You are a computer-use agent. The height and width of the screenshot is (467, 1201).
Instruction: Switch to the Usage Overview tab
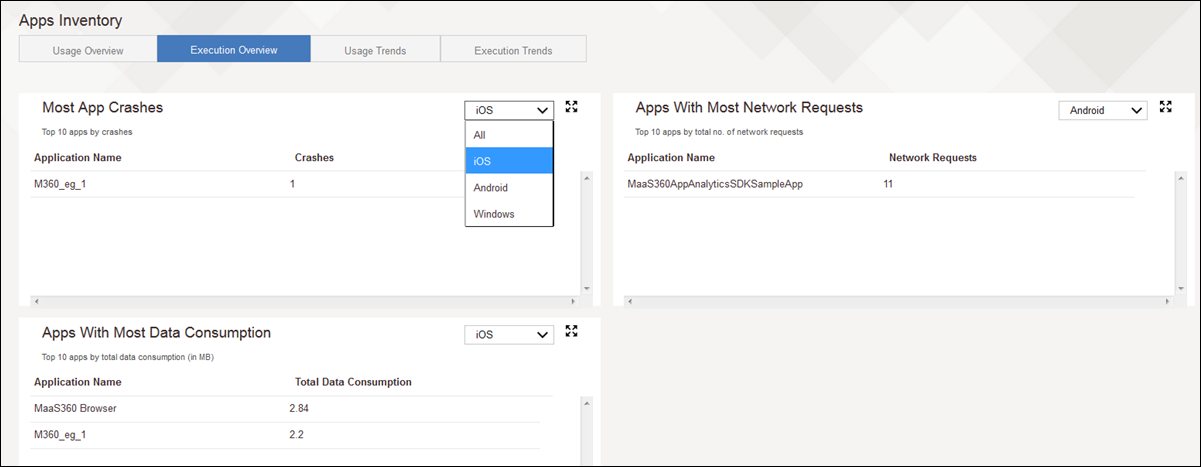(x=88, y=50)
